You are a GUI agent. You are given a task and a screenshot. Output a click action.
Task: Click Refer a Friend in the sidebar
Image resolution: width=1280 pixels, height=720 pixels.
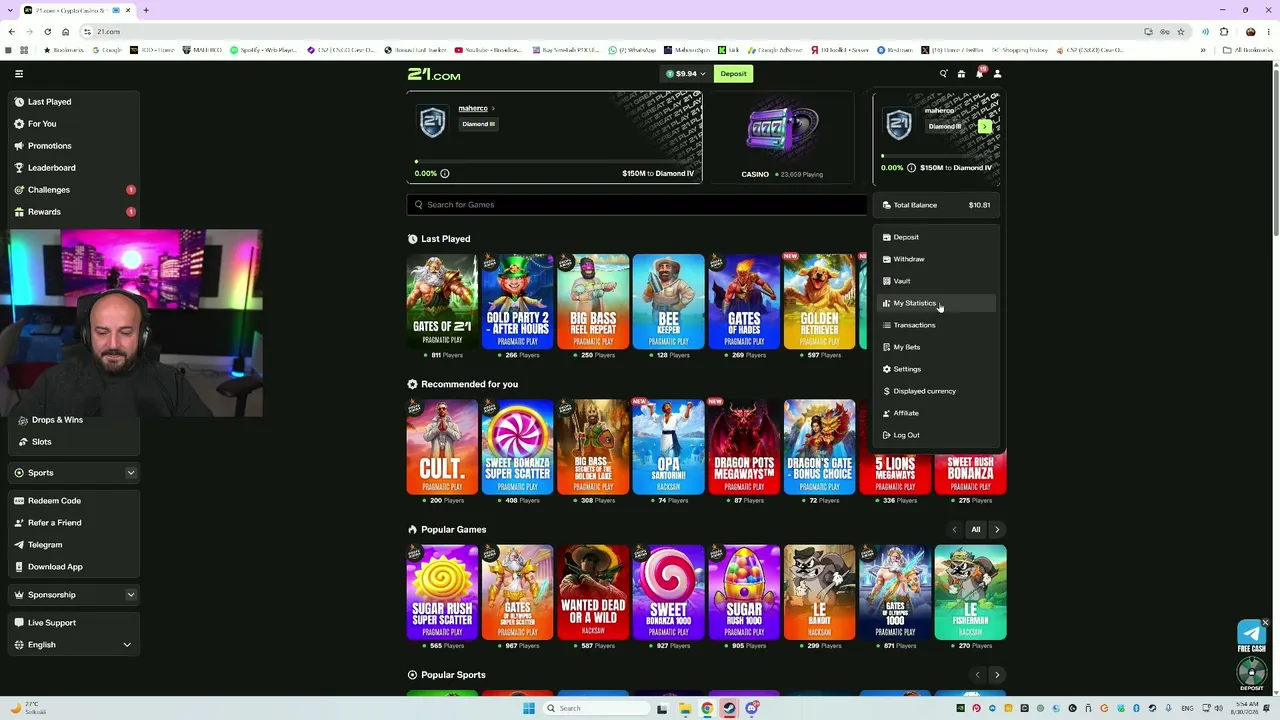coord(75,523)
